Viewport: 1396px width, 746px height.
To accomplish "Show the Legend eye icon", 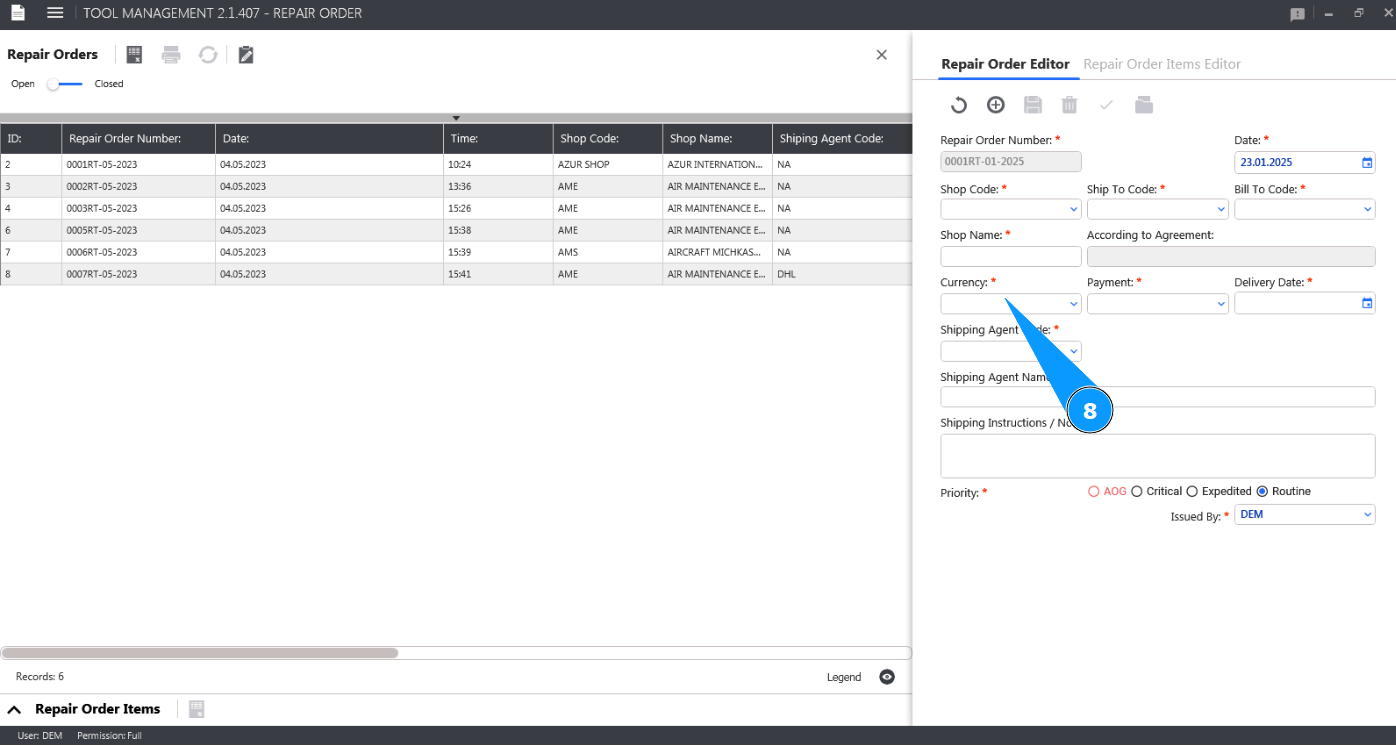I will click(x=887, y=677).
